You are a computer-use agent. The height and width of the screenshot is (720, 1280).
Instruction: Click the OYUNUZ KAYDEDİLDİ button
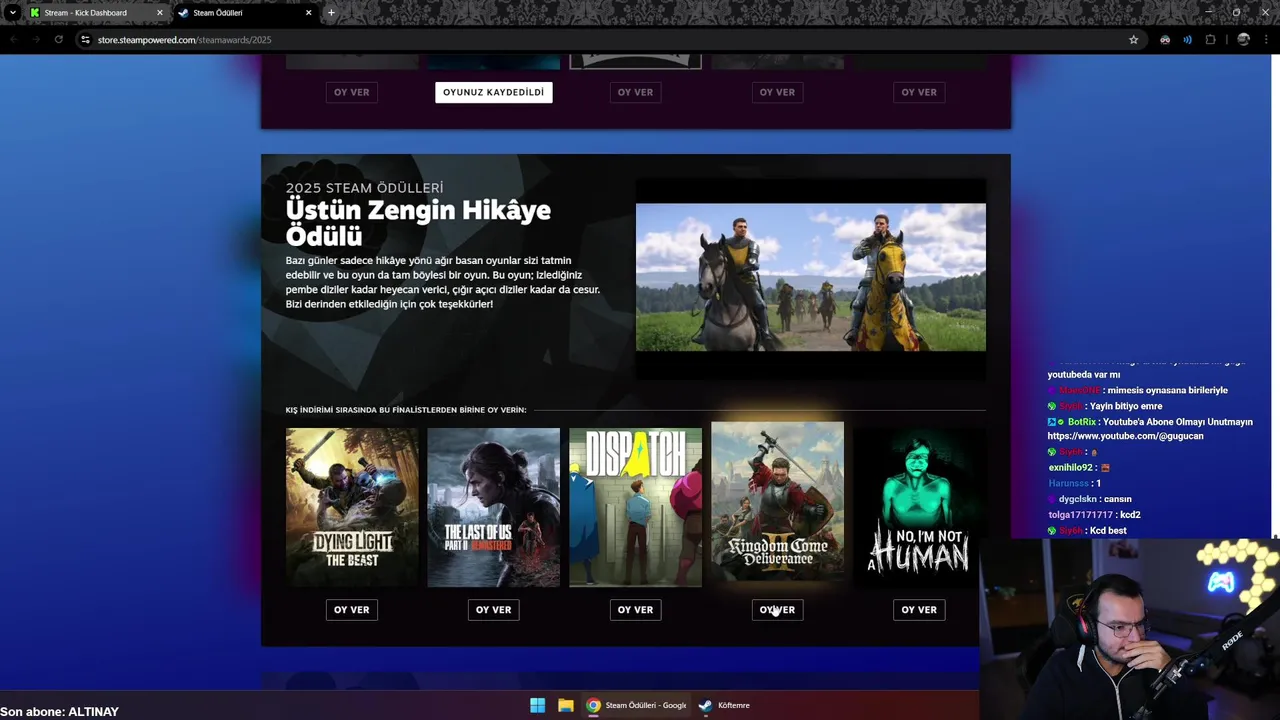tap(493, 92)
